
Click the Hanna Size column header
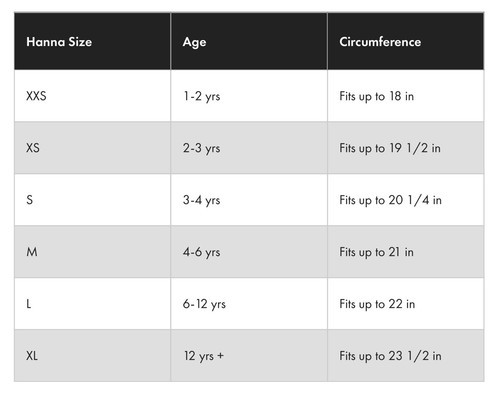pos(92,41)
